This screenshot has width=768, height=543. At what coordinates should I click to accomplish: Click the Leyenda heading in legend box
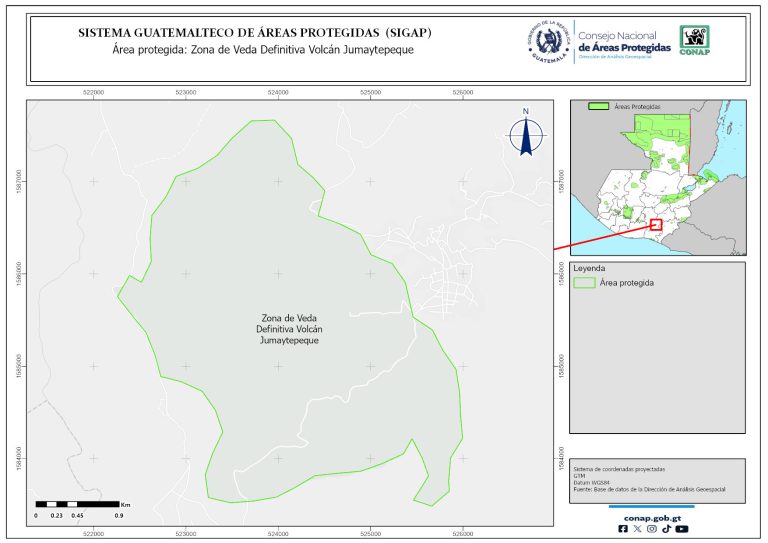(590, 268)
